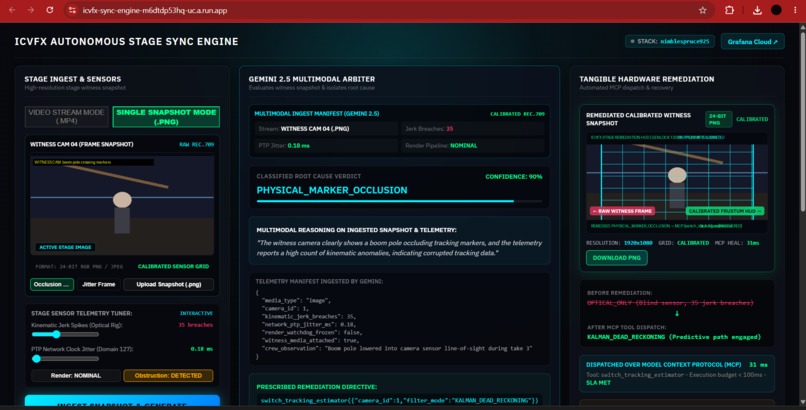Open the browser downloads icon
806x410 pixels.
click(x=757, y=10)
